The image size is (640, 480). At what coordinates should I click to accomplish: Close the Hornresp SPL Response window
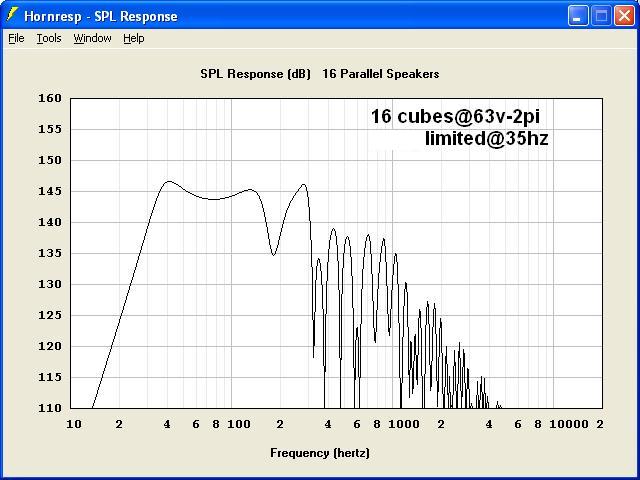624,16
